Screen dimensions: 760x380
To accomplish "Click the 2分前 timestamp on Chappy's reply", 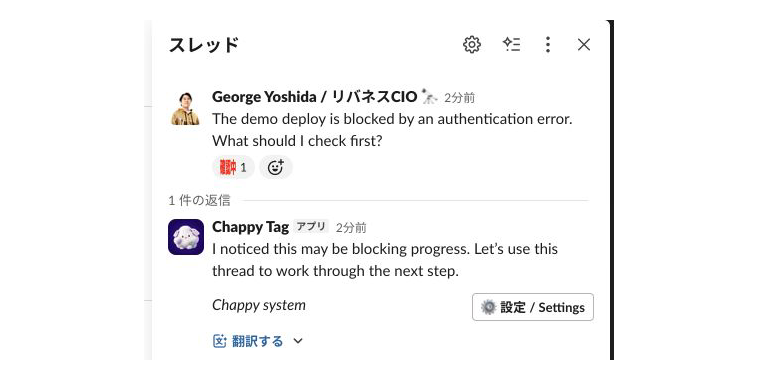I will coord(351,227).
